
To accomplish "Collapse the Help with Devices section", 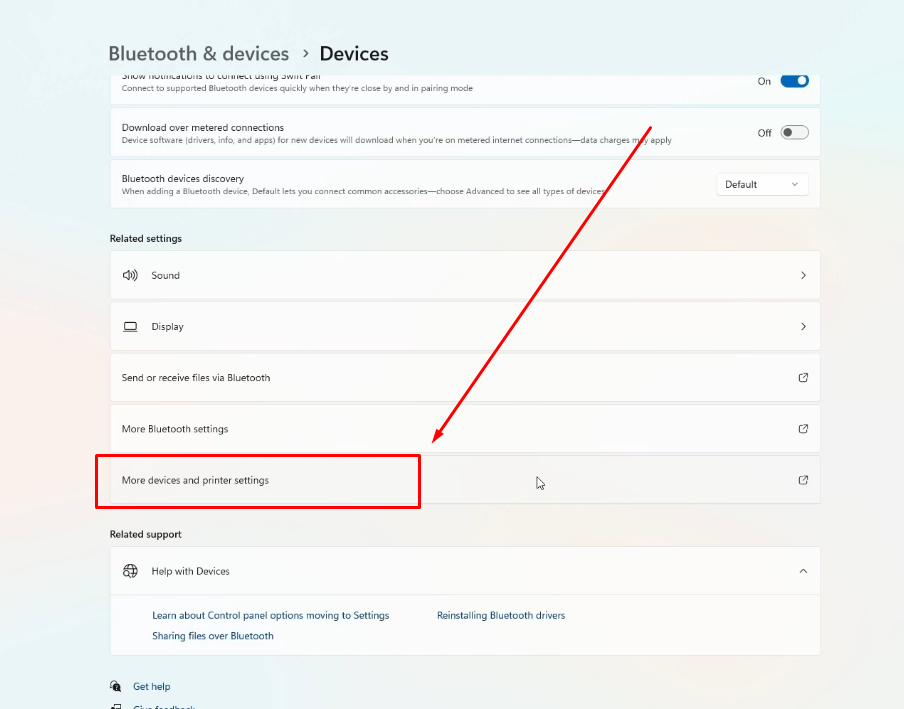I will pyautogui.click(x=803, y=571).
